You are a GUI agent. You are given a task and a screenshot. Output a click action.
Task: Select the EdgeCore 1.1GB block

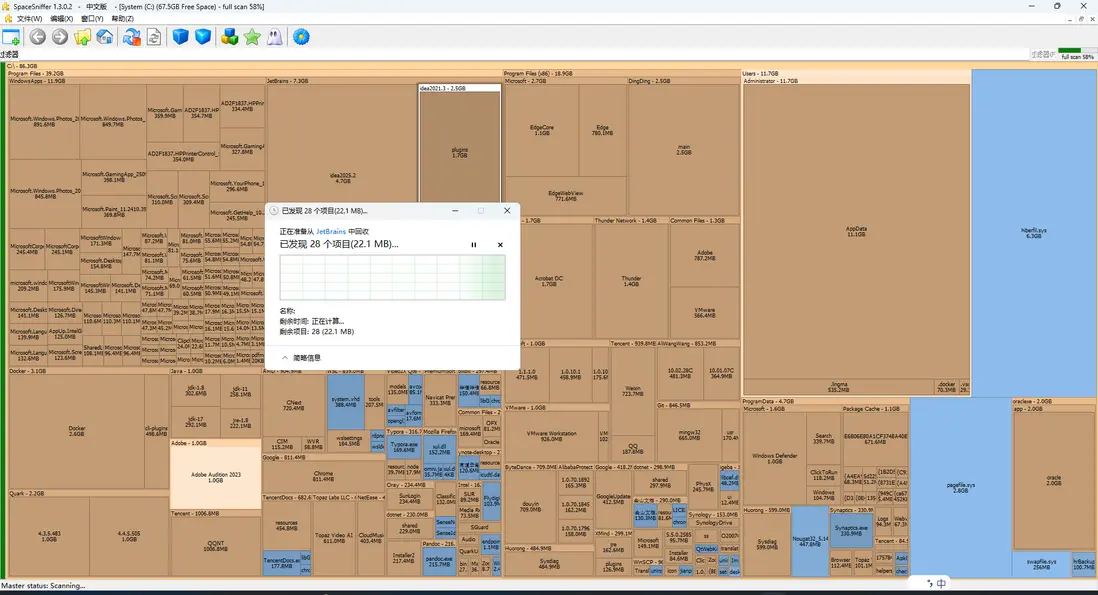tap(541, 130)
